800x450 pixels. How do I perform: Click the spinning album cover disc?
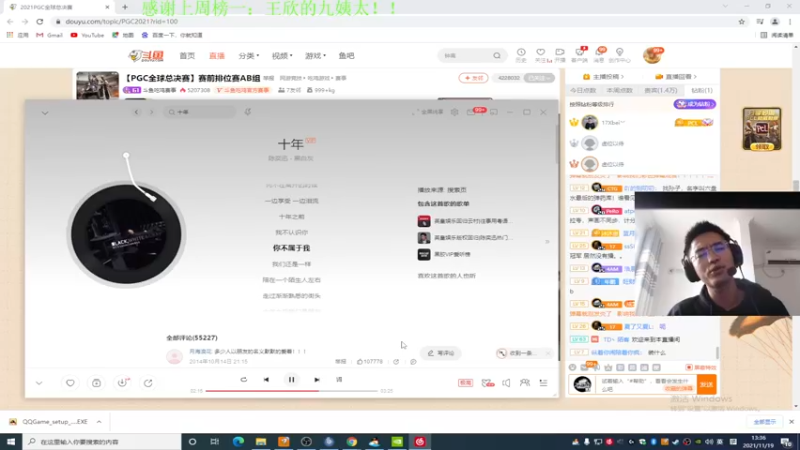(x=126, y=234)
